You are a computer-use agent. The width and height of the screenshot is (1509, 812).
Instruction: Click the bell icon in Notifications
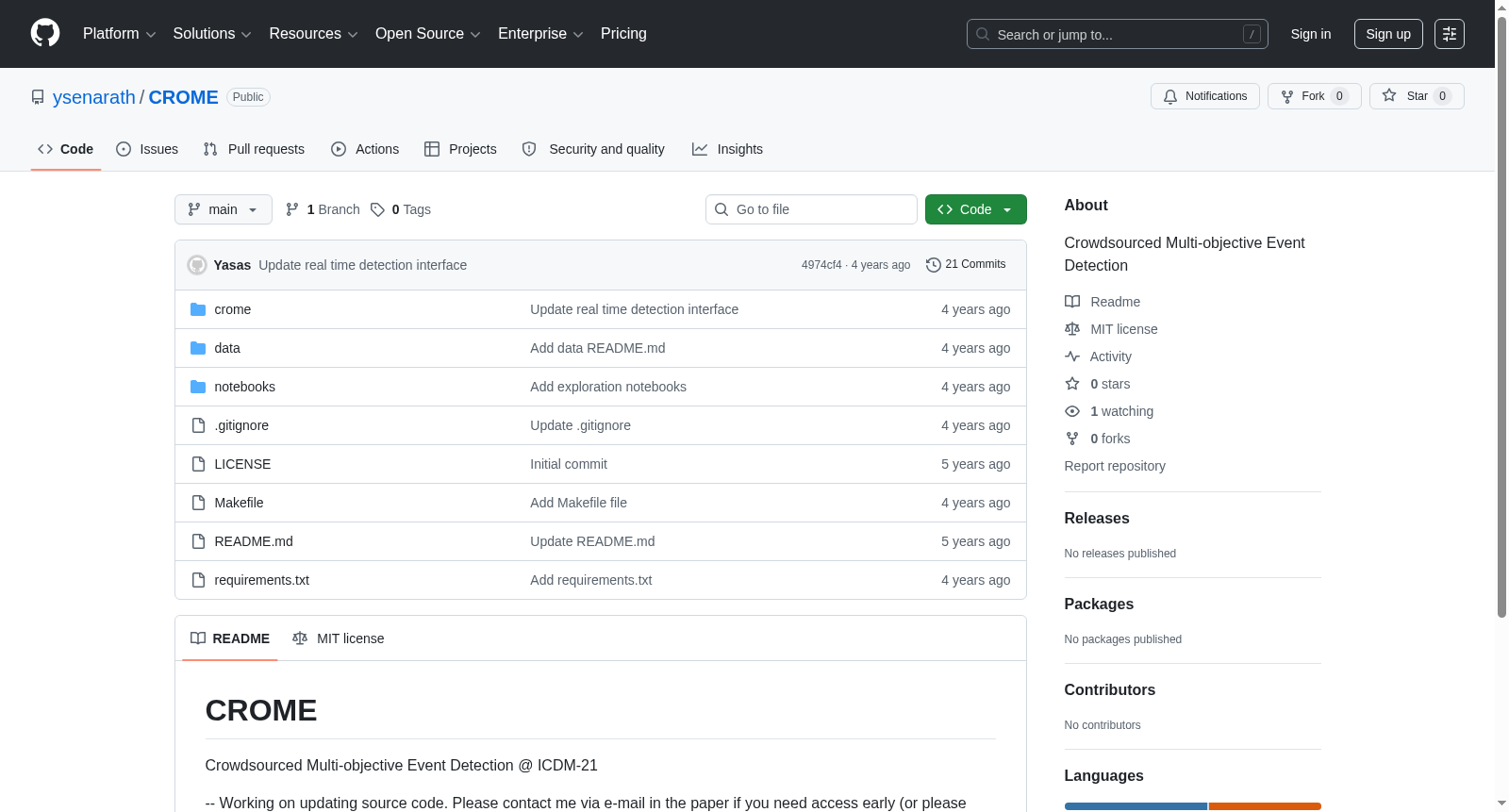click(1170, 96)
